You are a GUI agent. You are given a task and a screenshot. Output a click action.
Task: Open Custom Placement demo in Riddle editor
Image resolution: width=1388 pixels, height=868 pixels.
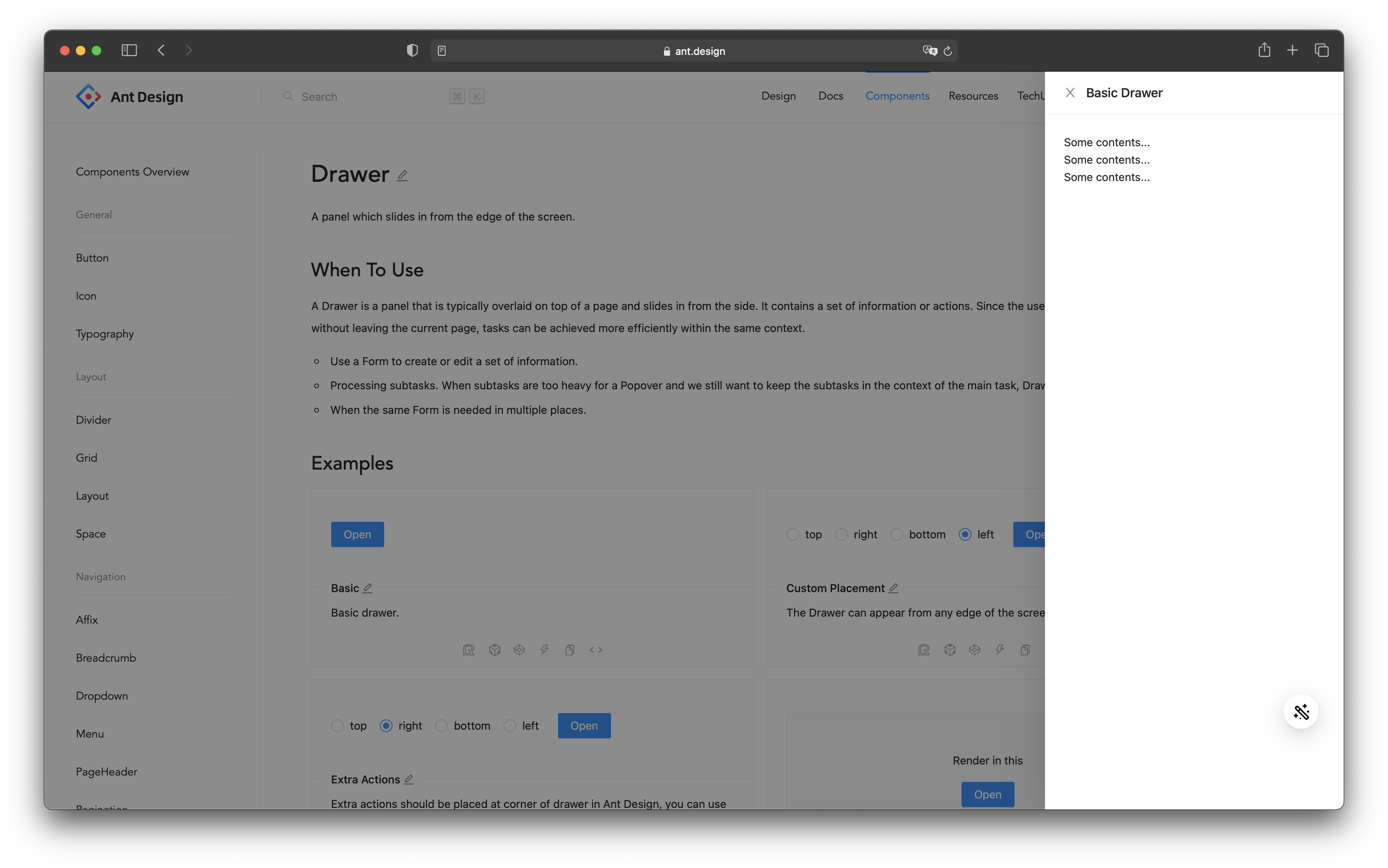tap(923, 649)
